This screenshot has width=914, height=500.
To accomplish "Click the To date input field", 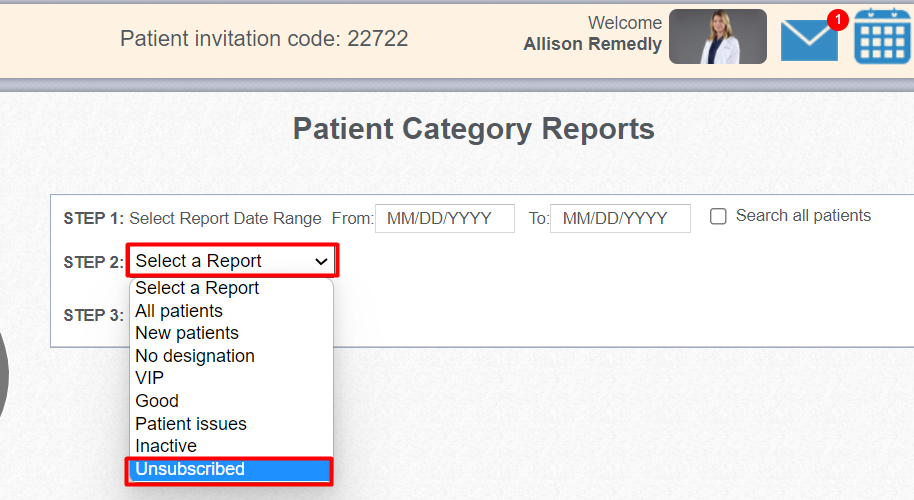I will (x=620, y=219).
